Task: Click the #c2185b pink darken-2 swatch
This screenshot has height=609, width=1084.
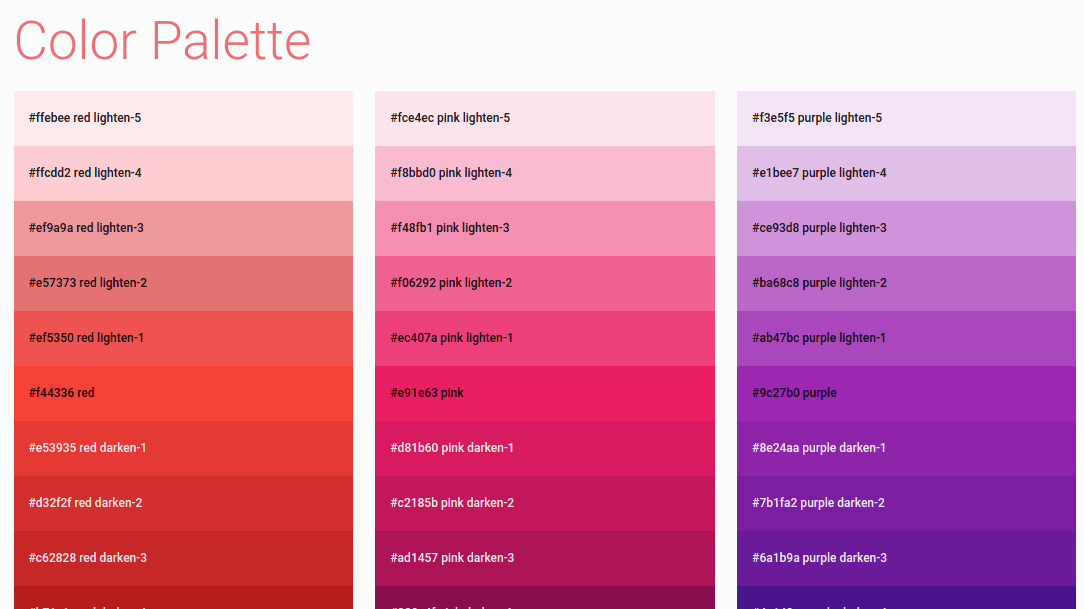Action: pyautogui.click(x=545, y=503)
